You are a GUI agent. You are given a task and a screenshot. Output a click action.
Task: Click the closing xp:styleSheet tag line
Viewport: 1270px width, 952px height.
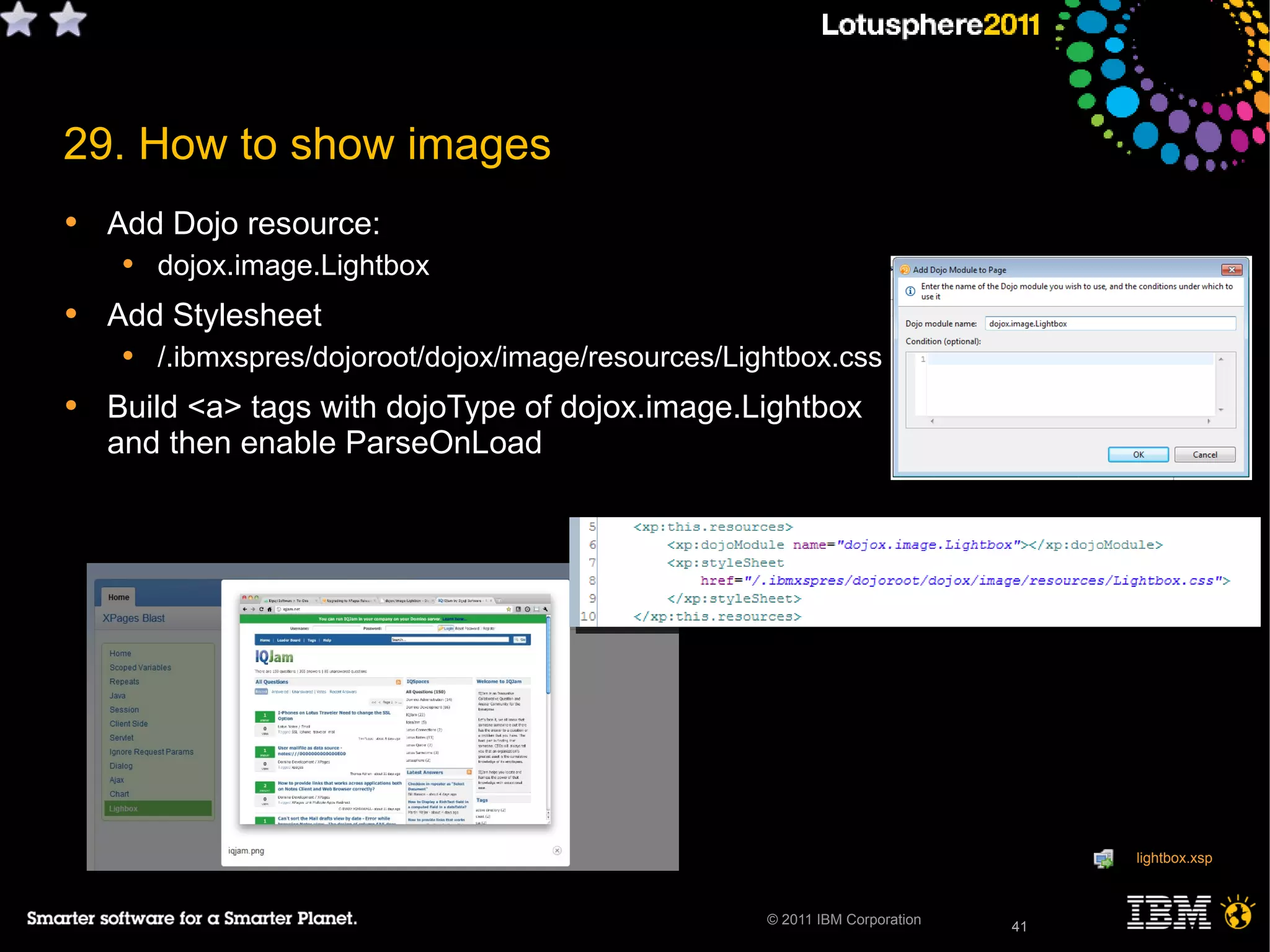click(x=734, y=599)
